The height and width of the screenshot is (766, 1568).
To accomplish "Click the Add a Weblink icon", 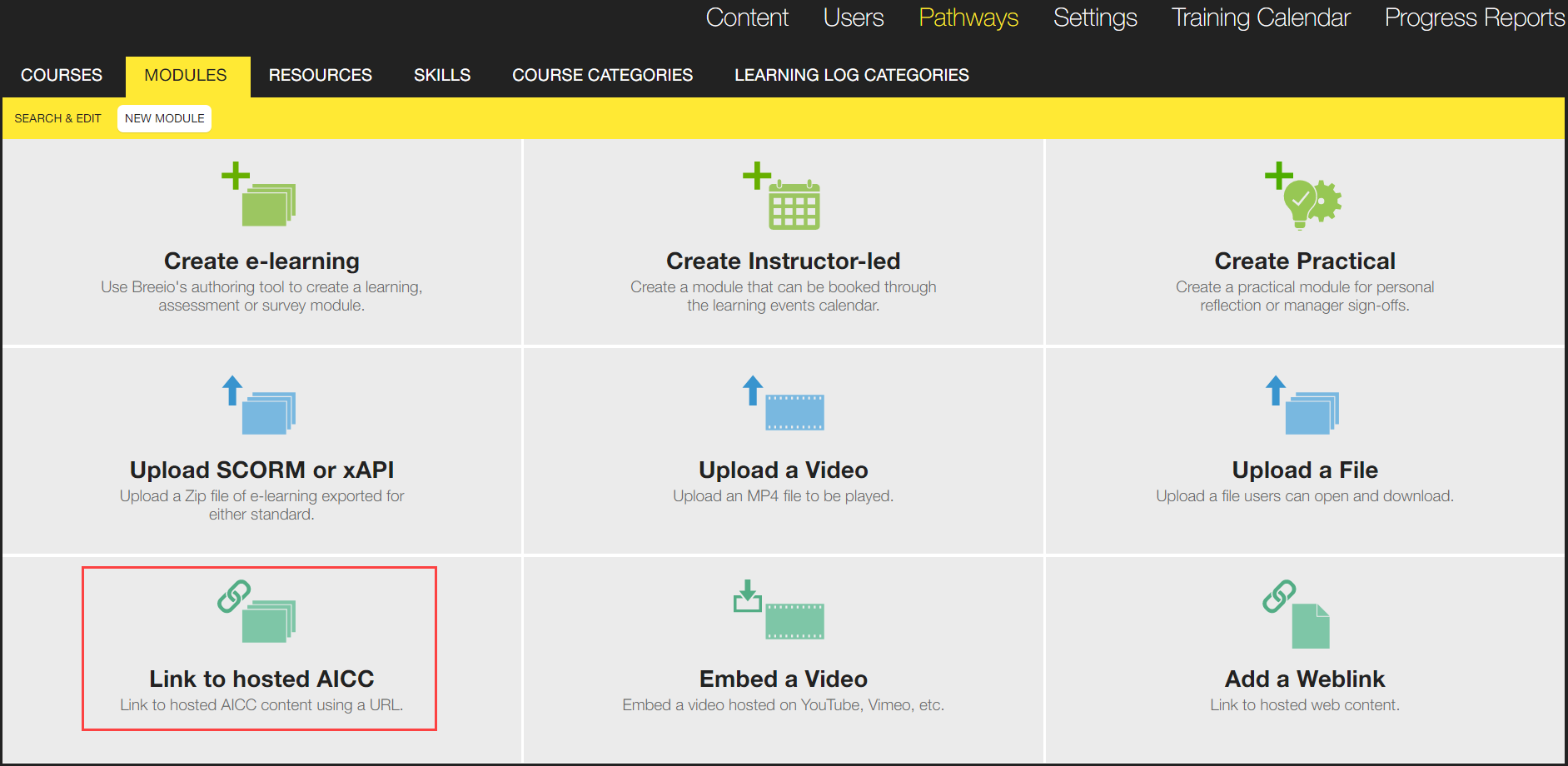I will (x=1297, y=614).
